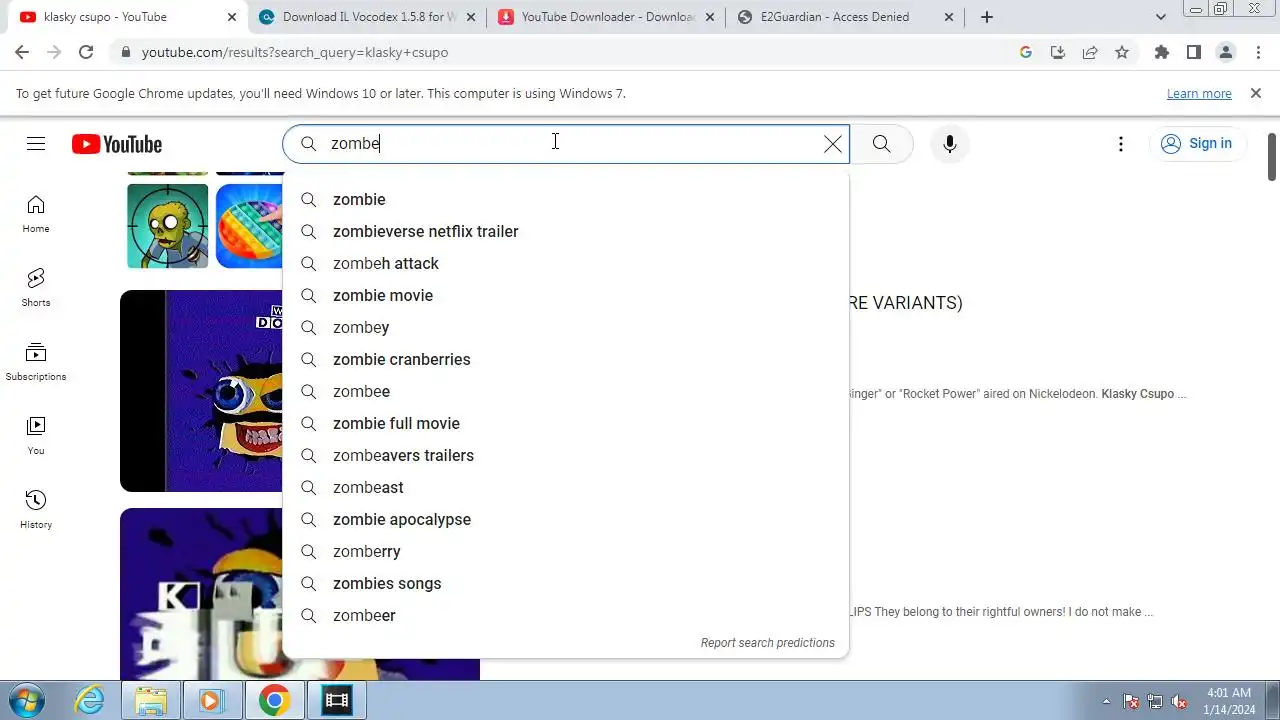Choose the "zombeer" suggestion
The width and height of the screenshot is (1280, 720).
[566, 616]
